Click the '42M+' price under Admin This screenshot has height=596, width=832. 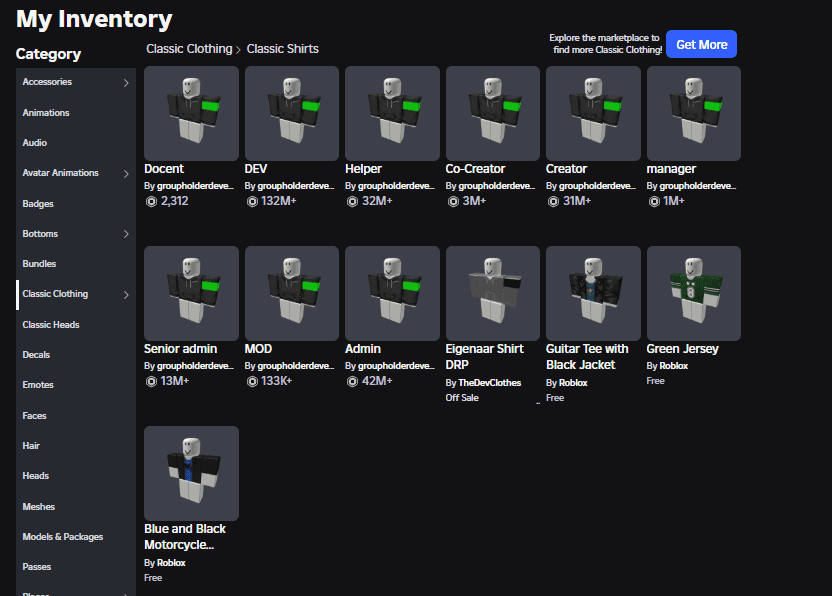pos(377,381)
